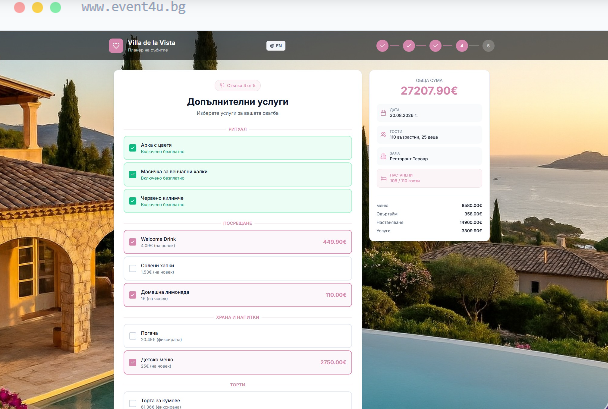
Task: Check the option between Welcome Drink and lemonade
Action: click(x=133, y=268)
